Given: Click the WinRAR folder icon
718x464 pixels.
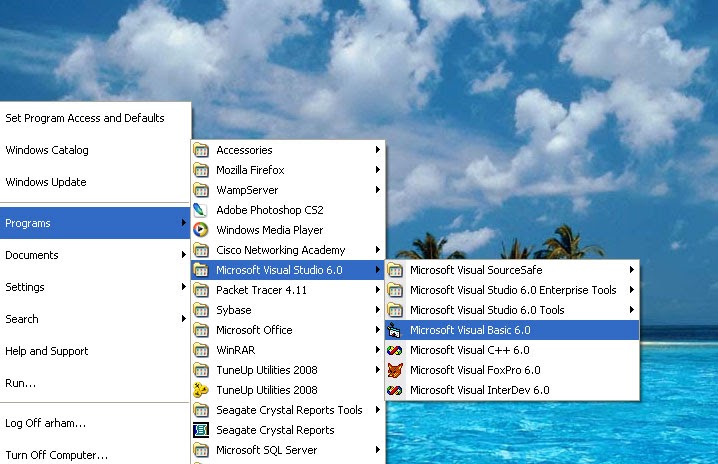Looking at the screenshot, I should pyautogui.click(x=201, y=350).
